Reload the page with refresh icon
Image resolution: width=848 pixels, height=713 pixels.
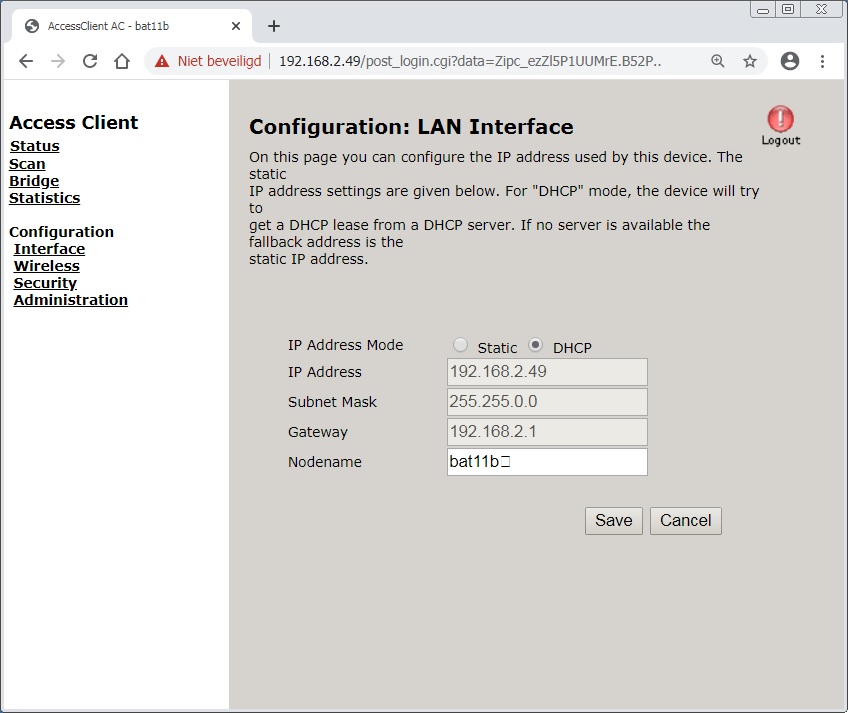click(x=90, y=61)
